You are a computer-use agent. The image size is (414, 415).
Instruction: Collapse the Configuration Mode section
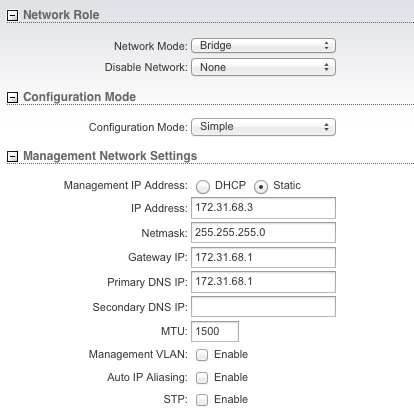12,97
